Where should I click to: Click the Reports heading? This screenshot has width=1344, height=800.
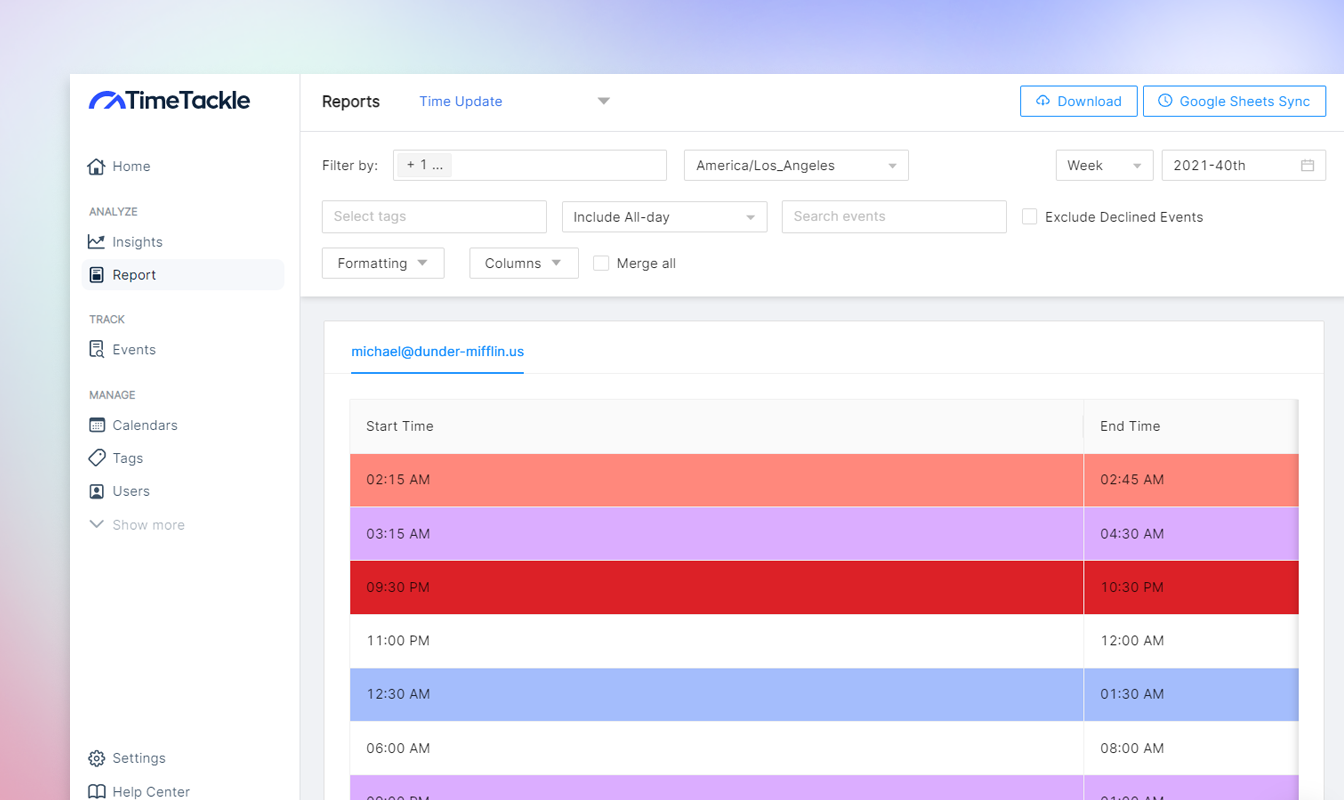click(351, 101)
